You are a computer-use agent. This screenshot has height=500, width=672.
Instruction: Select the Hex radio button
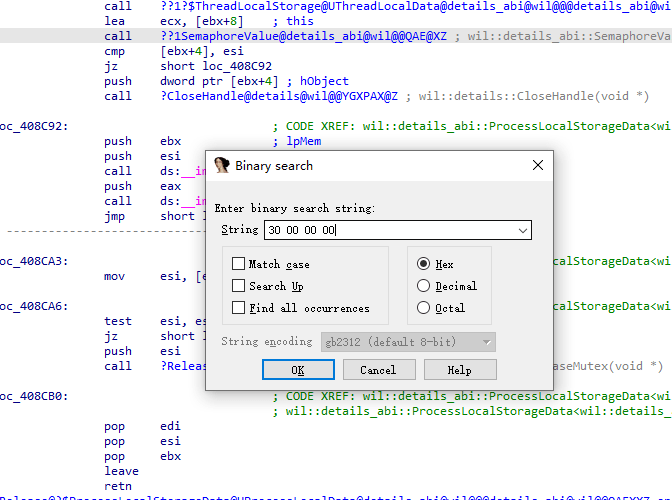coord(423,263)
